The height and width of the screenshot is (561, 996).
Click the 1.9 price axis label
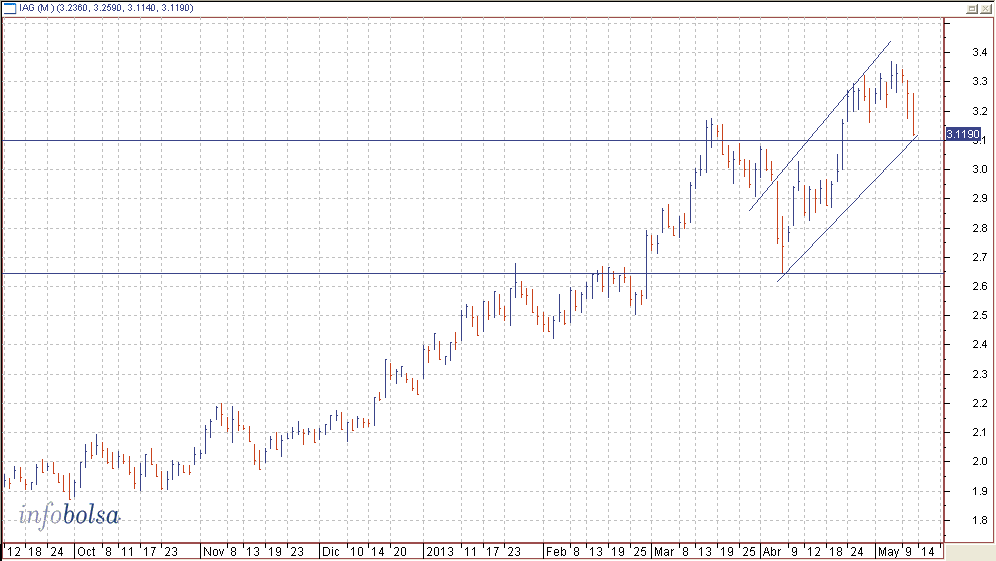click(x=979, y=491)
